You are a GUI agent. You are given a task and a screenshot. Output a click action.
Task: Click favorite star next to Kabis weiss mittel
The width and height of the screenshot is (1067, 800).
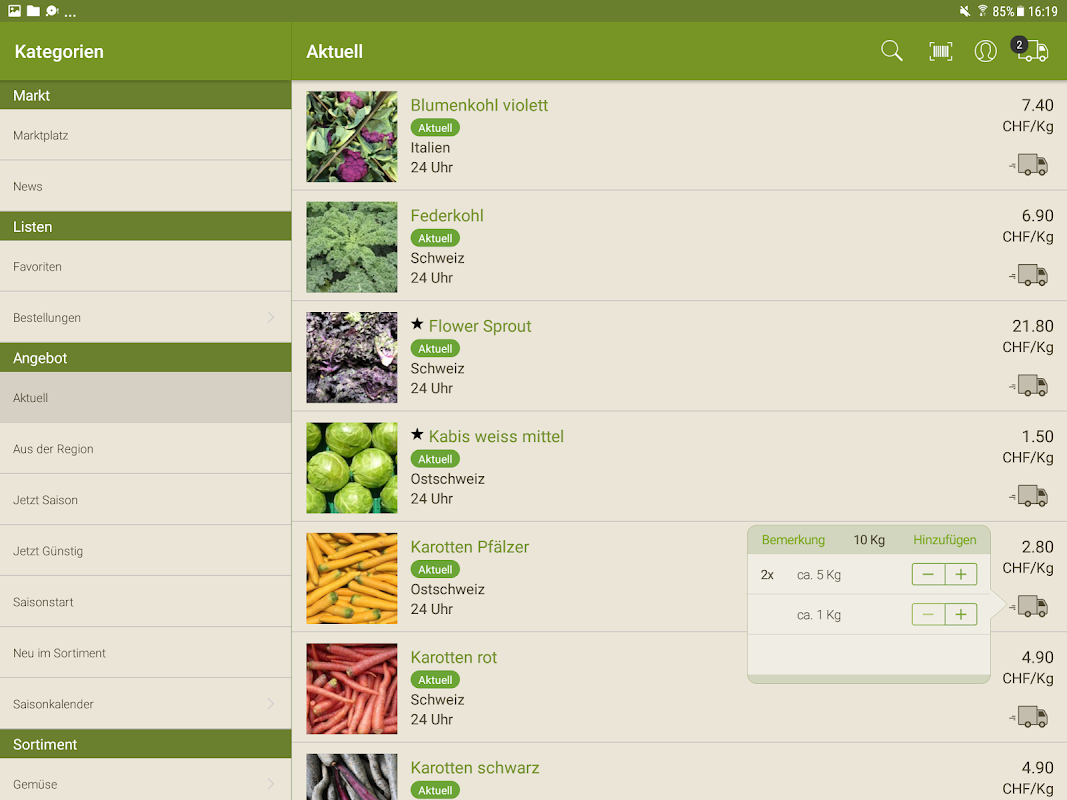[x=417, y=434]
